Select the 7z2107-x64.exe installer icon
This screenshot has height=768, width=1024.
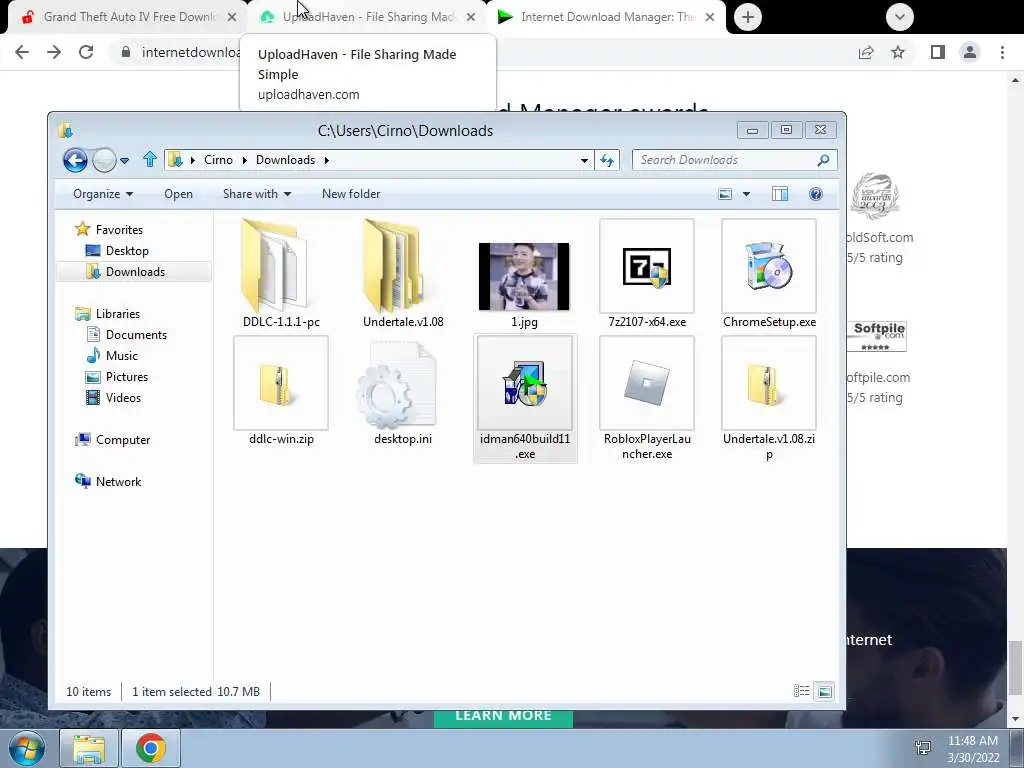[x=647, y=266]
